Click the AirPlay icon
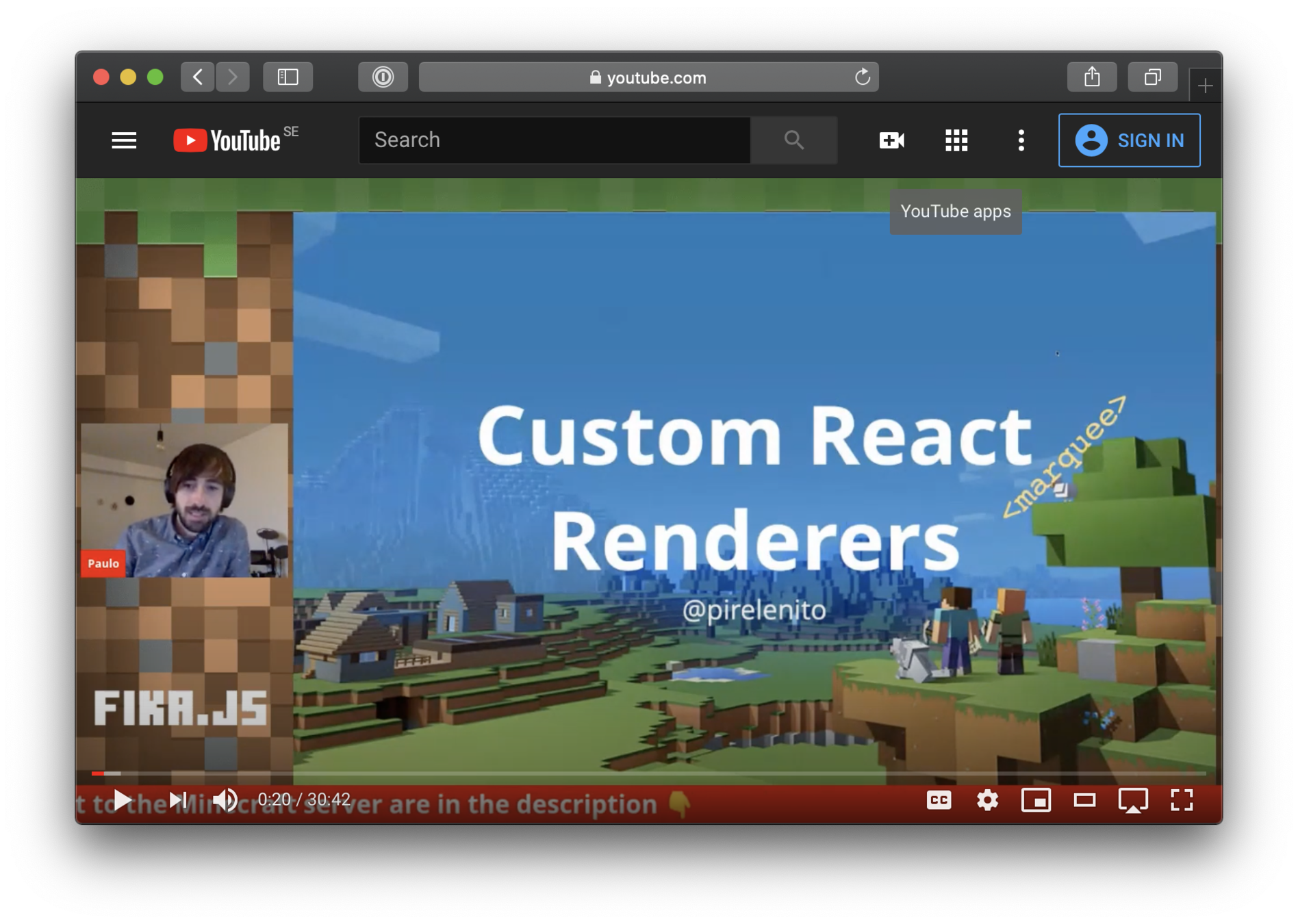This screenshot has height=924, width=1298. coord(1133,800)
